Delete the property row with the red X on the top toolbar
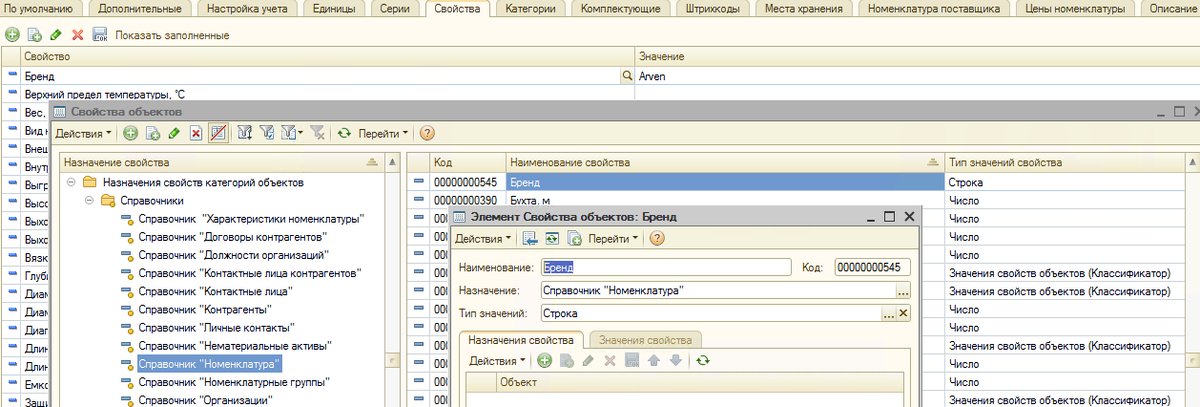 tap(77, 35)
